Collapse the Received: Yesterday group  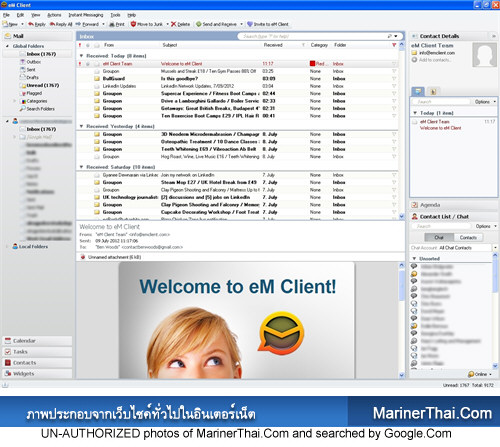coord(81,126)
